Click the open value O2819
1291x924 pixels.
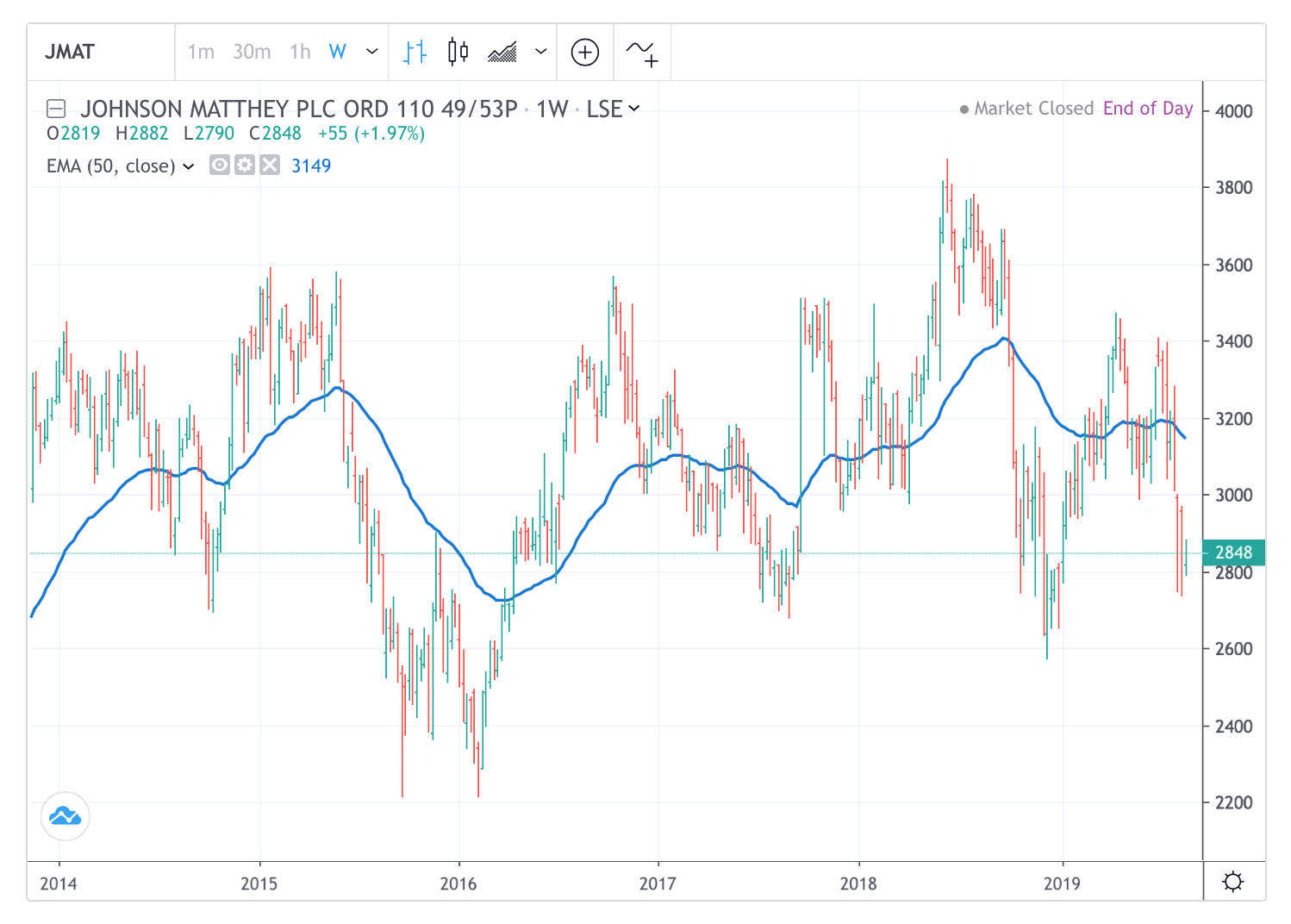[x=73, y=134]
